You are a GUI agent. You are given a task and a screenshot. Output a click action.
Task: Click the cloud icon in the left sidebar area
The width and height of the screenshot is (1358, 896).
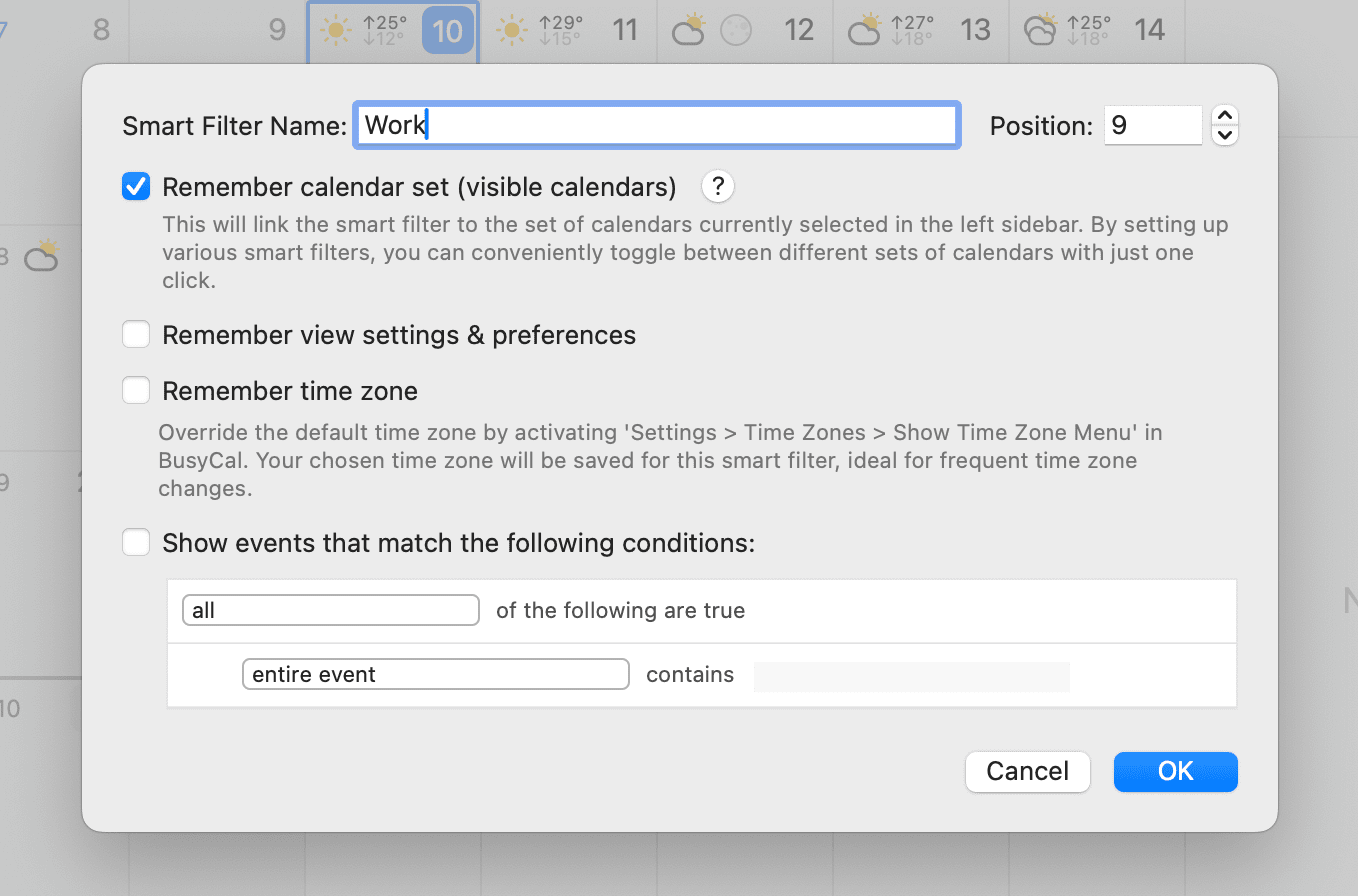pos(42,256)
